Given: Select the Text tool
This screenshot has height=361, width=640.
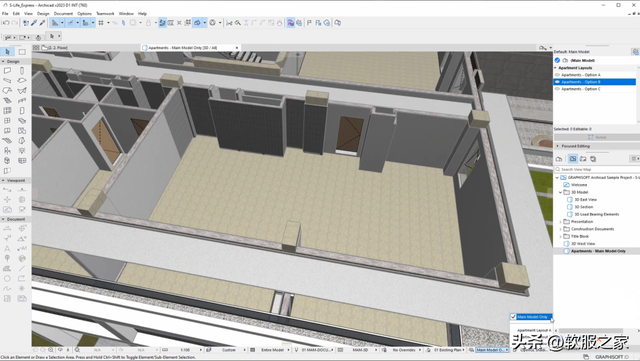Looking at the screenshot, I should [7, 248].
